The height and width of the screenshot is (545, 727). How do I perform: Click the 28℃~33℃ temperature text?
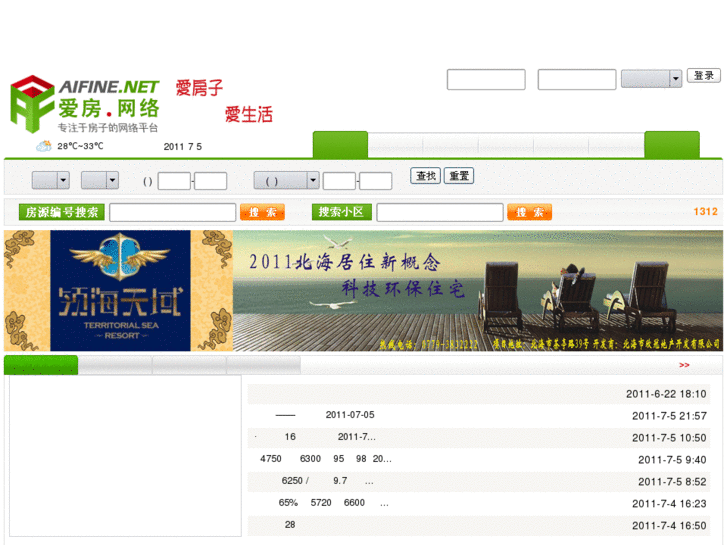pos(80,146)
